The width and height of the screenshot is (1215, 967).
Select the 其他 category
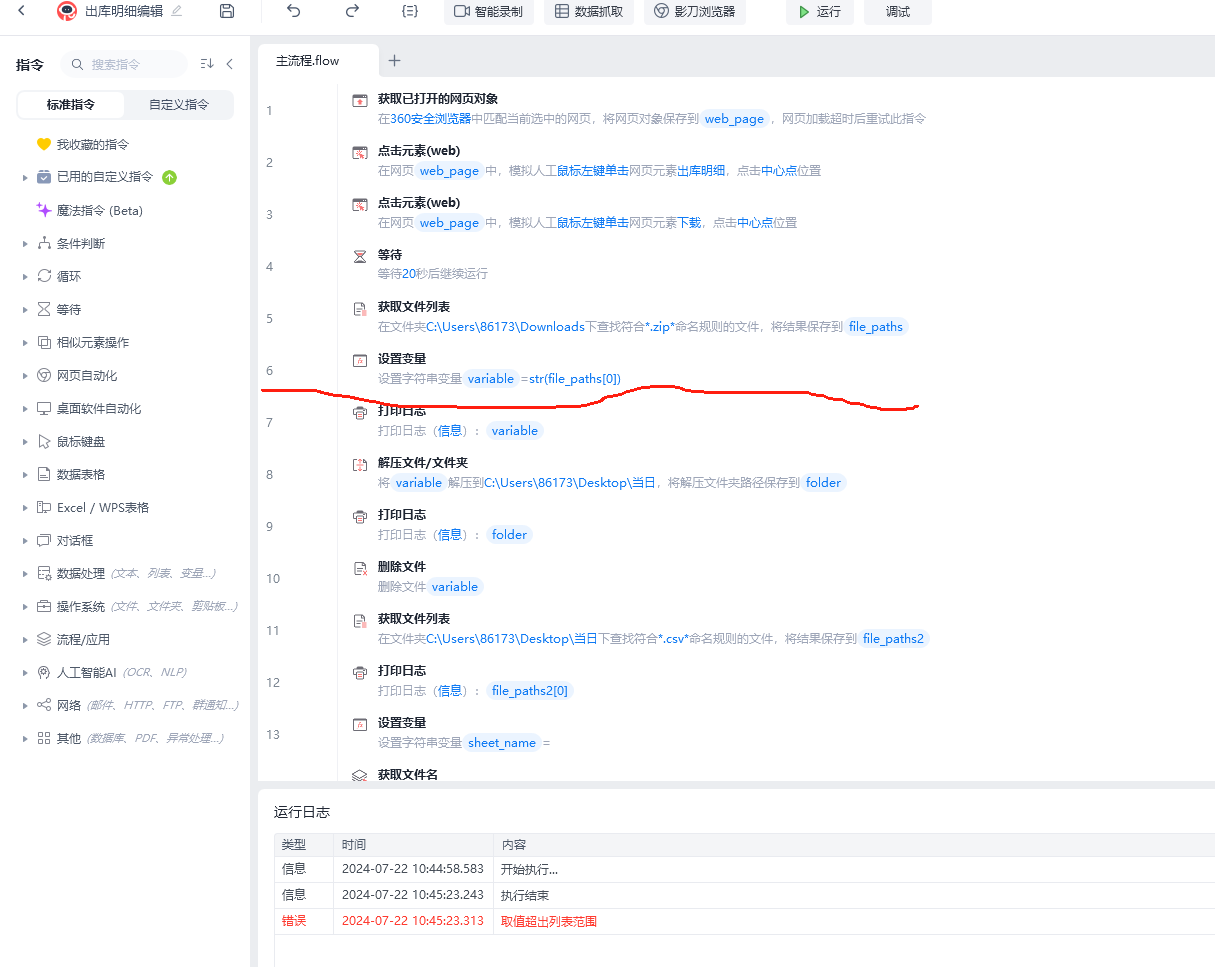[x=69, y=738]
